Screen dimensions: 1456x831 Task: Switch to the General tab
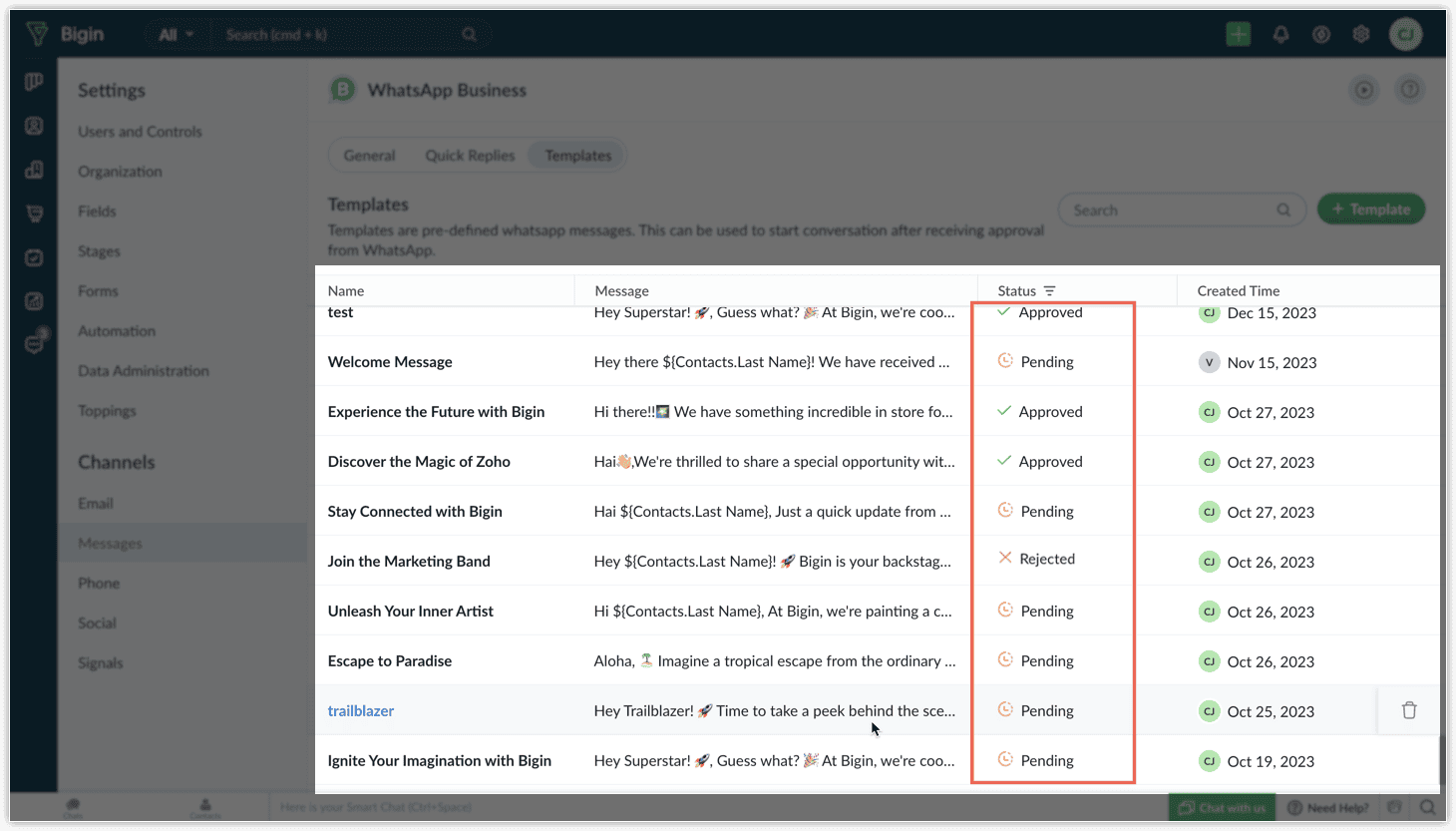point(369,156)
